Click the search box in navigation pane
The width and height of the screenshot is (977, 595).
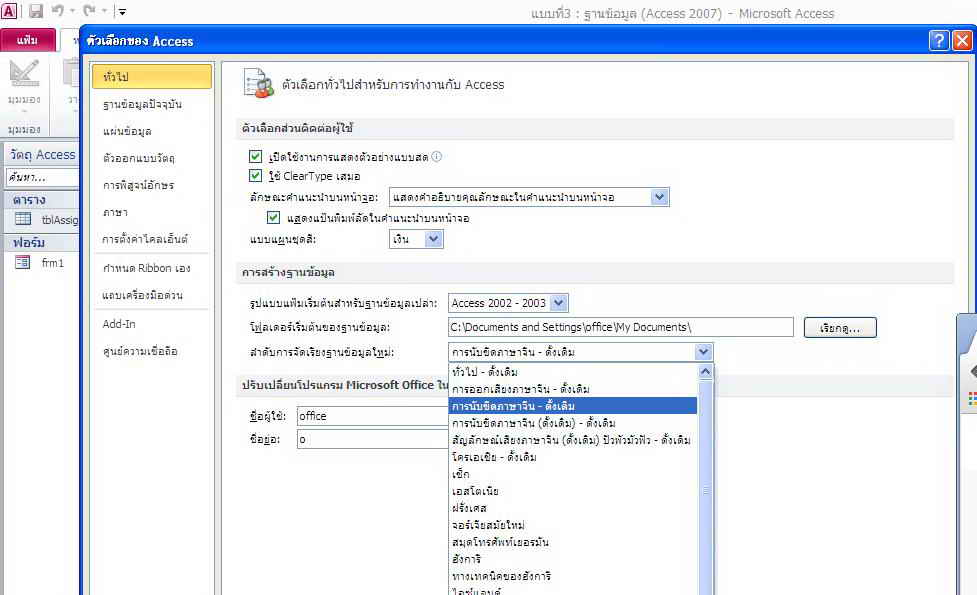click(42, 178)
